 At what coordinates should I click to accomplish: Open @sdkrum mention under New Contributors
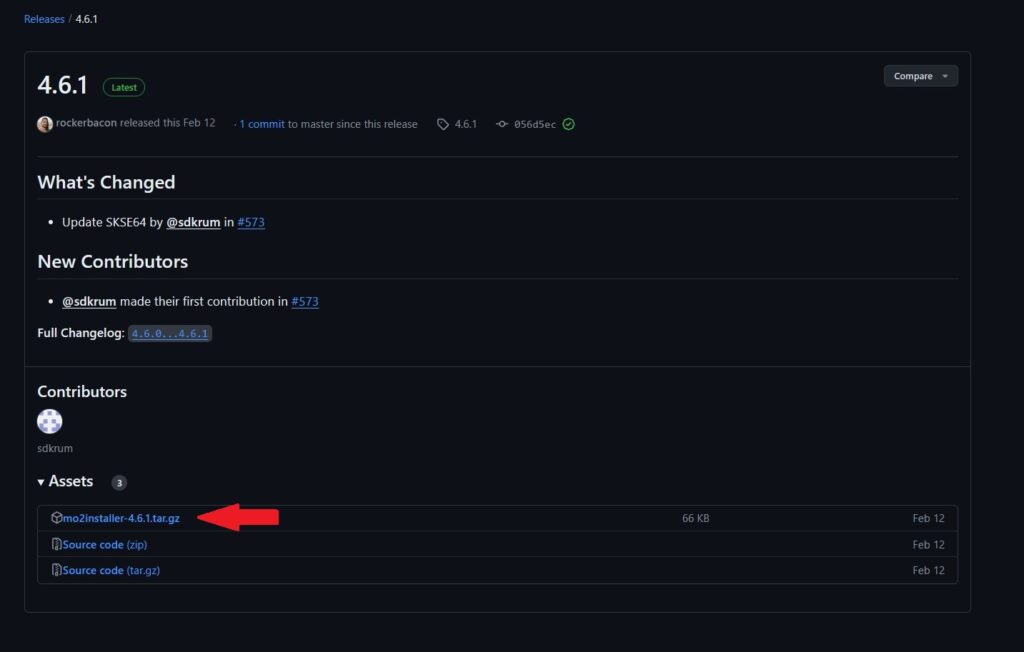click(x=89, y=301)
